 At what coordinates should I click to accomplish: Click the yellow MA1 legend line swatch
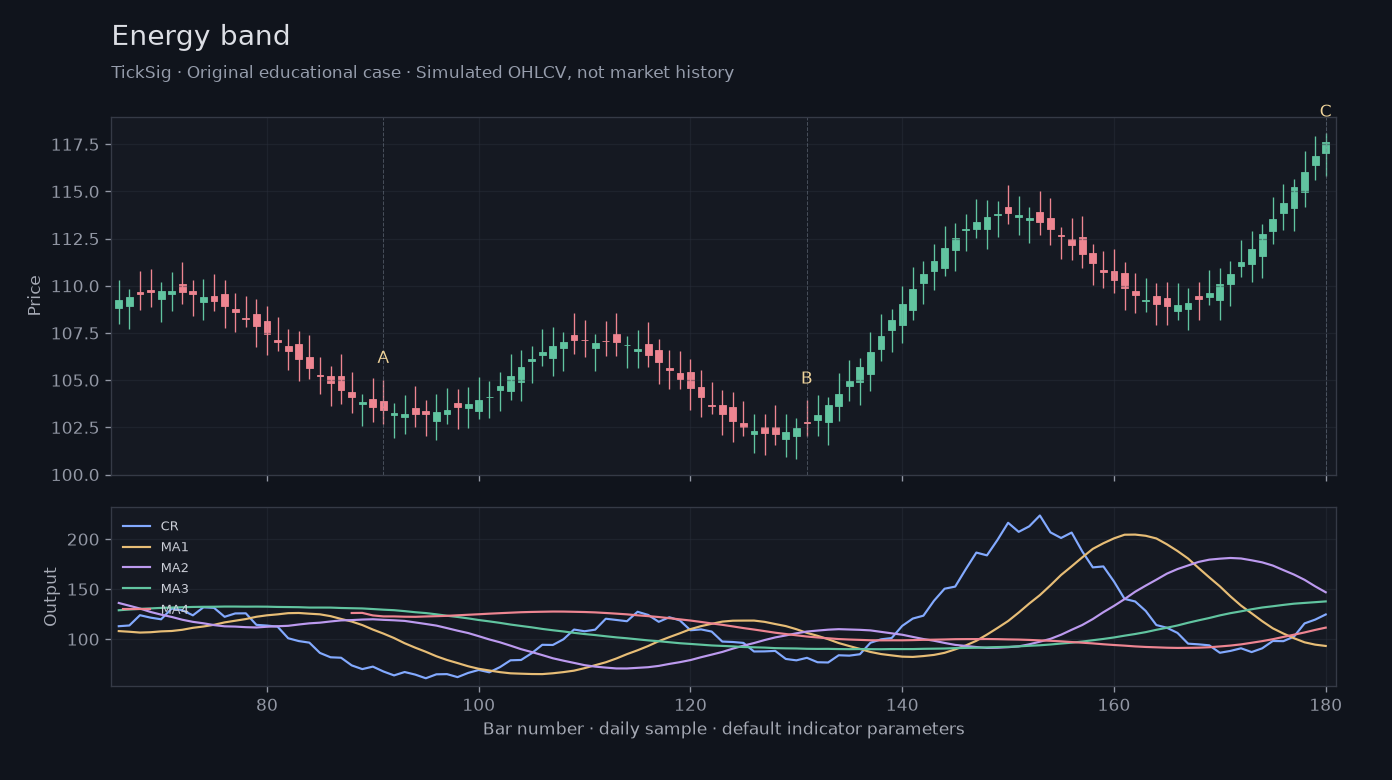136,547
